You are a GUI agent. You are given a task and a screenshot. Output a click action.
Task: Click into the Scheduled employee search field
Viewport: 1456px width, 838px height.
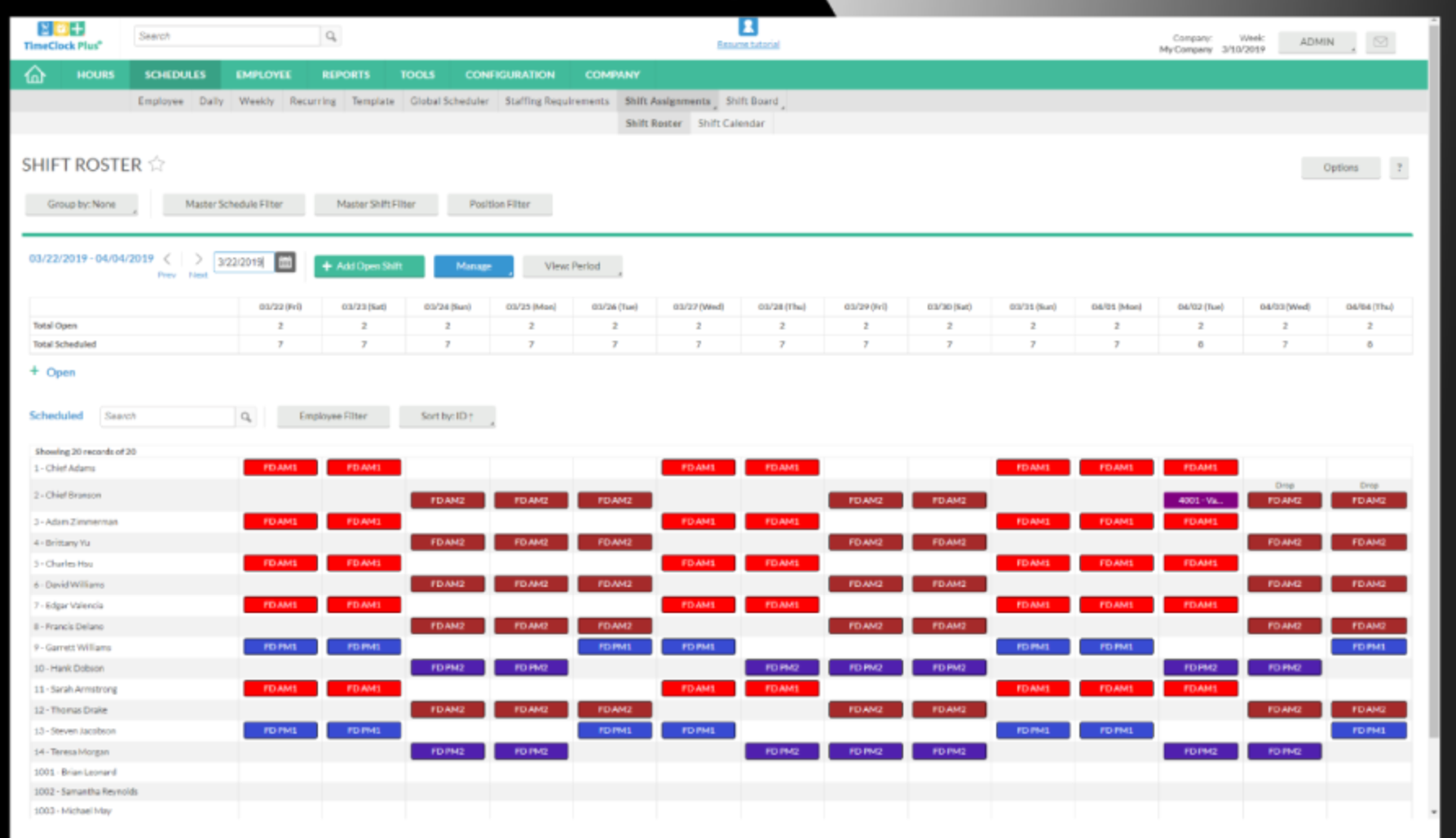[x=168, y=417]
